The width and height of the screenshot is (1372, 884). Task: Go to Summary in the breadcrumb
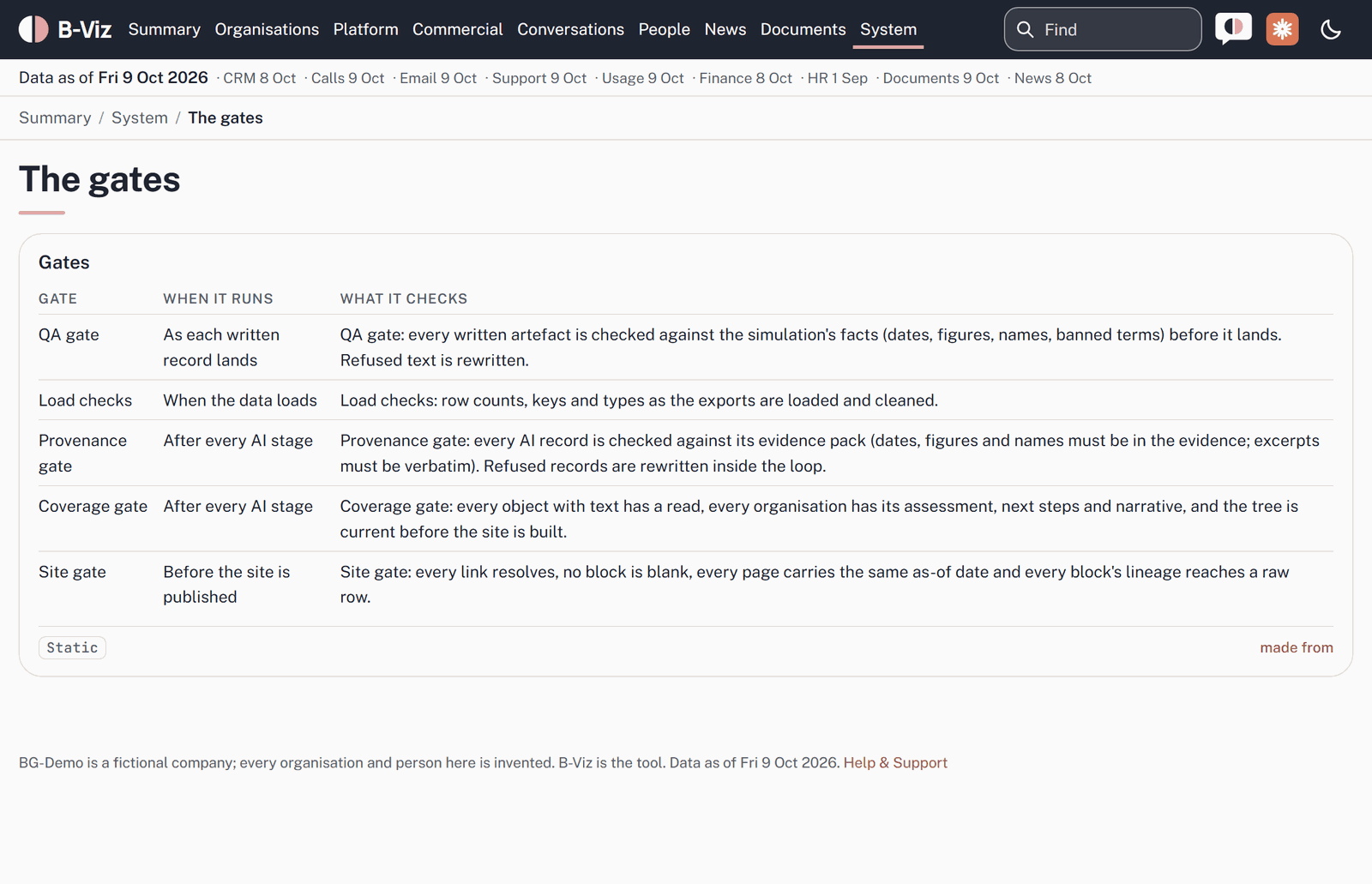(55, 117)
